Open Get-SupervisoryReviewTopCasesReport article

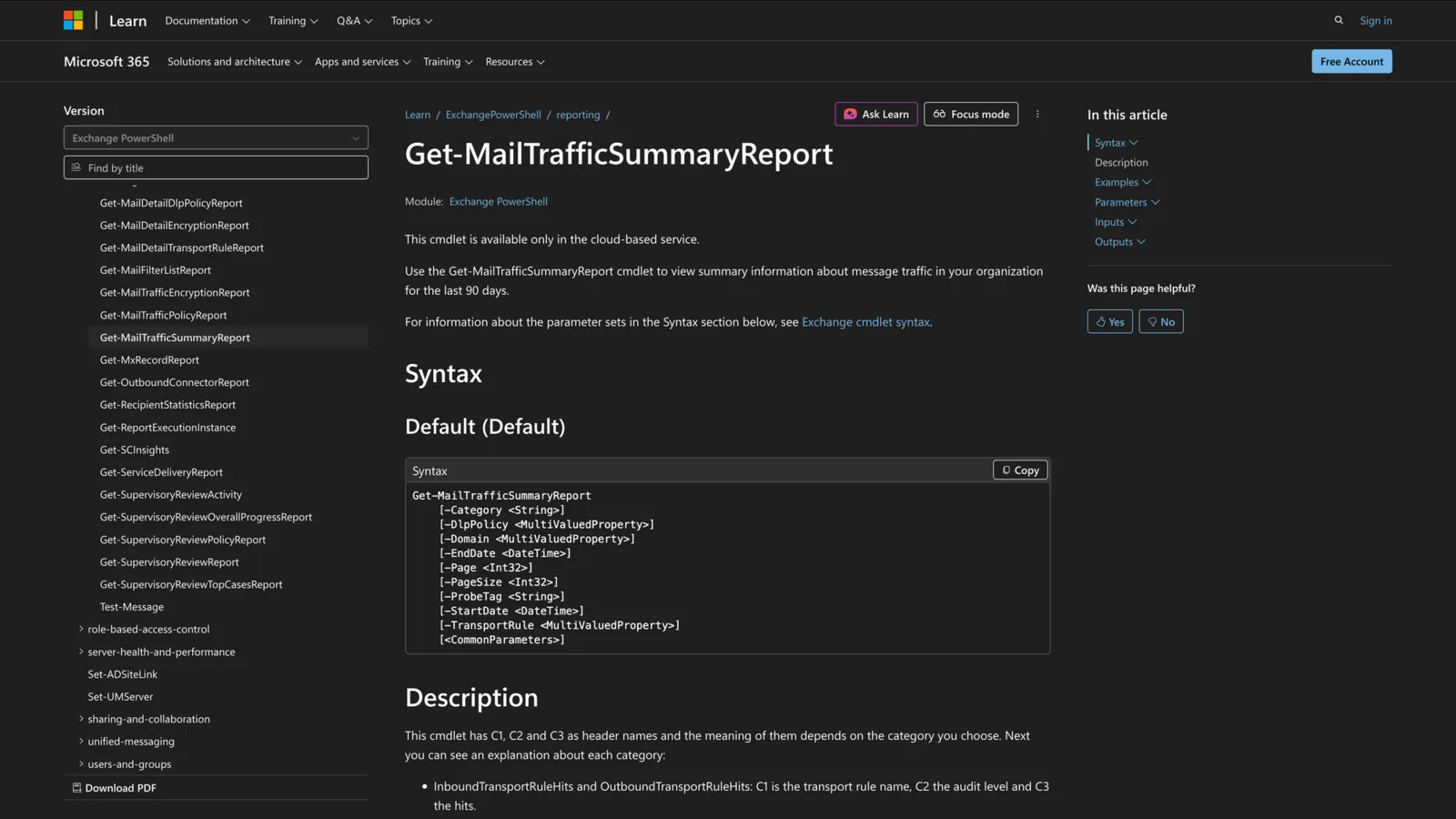191,584
